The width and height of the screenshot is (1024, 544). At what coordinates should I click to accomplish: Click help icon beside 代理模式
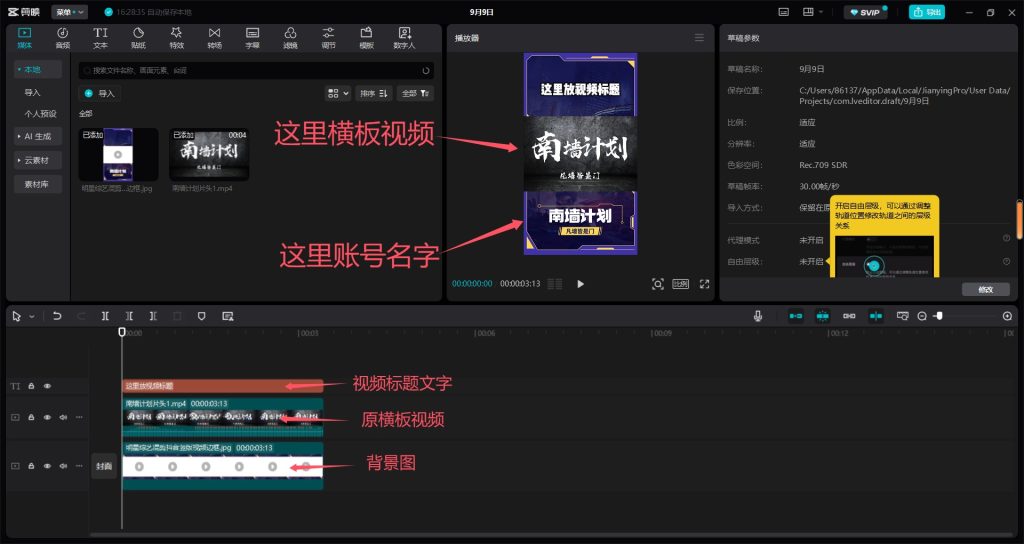coord(1006,238)
